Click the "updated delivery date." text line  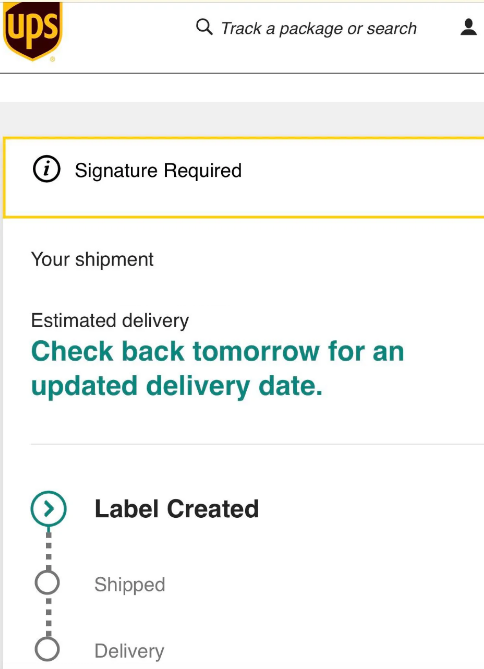point(177,386)
